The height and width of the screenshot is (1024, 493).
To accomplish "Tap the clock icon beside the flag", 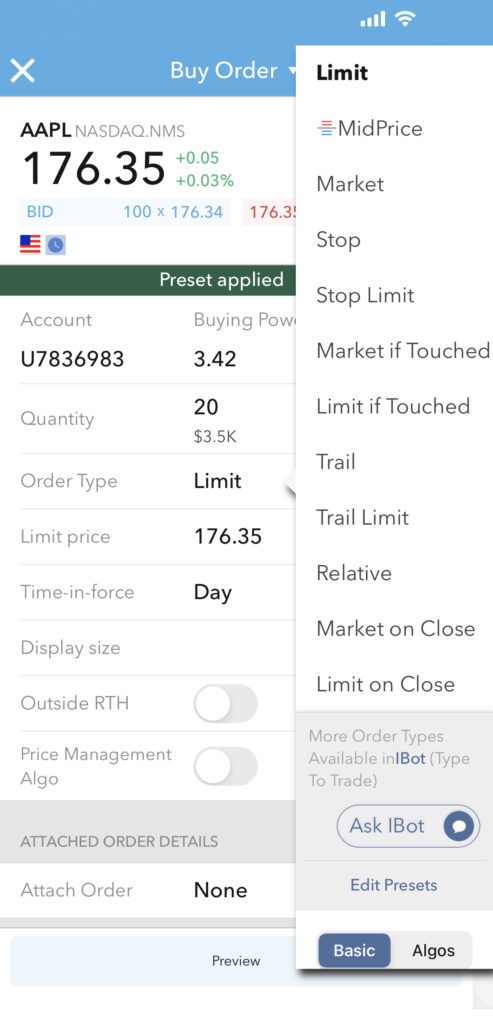I will [x=56, y=245].
